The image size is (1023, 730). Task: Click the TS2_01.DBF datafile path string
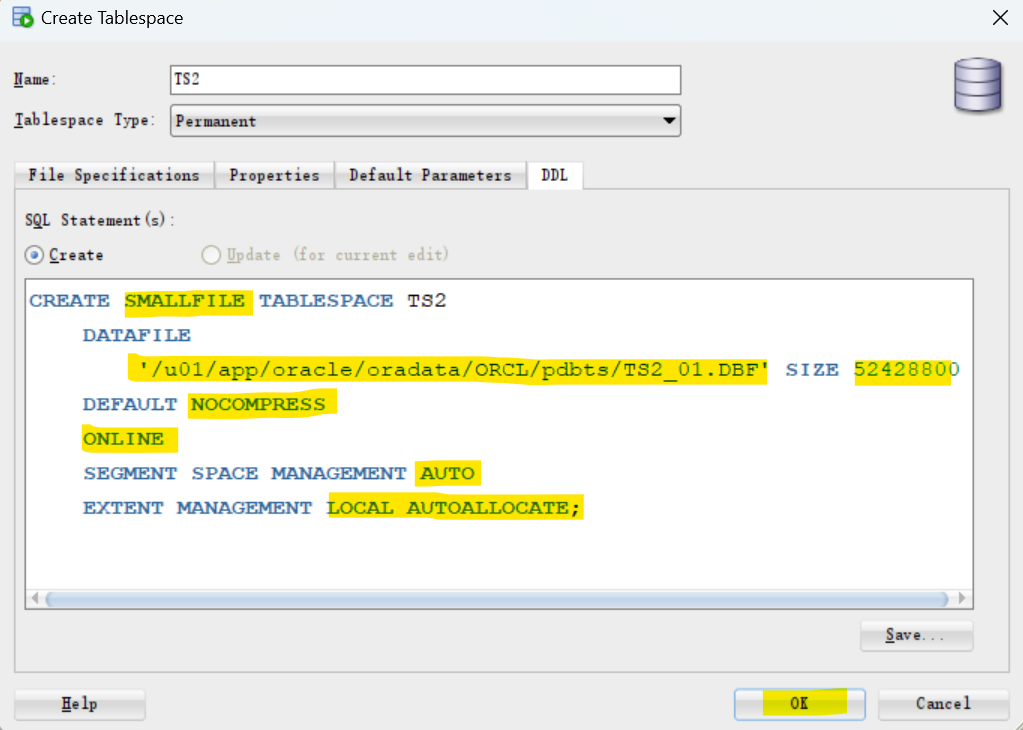click(x=453, y=370)
